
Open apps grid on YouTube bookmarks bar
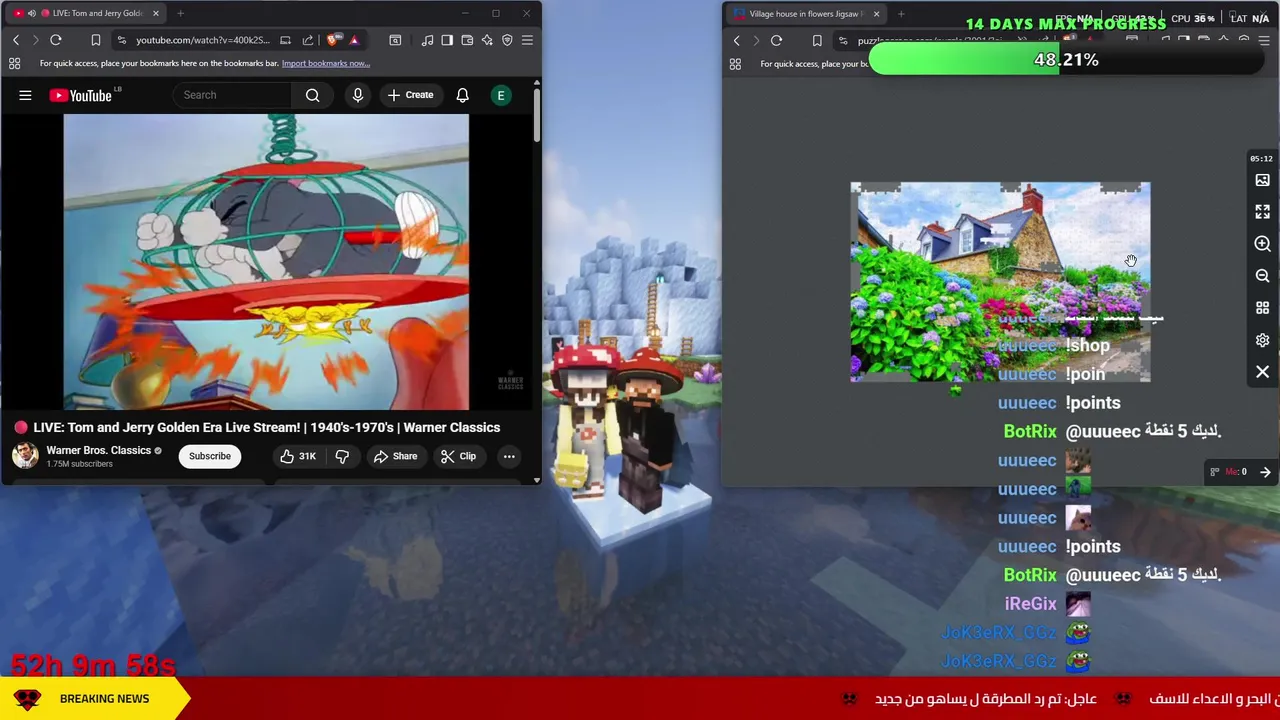(x=14, y=63)
